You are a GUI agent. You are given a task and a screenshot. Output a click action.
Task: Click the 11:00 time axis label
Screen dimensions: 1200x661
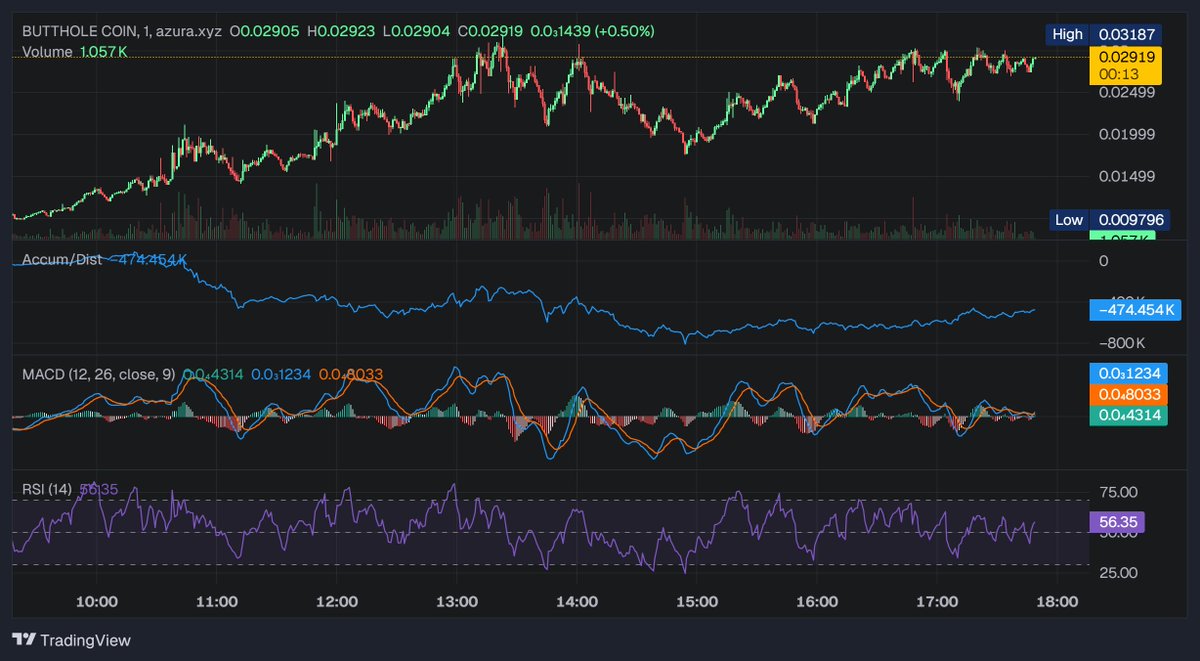217,602
